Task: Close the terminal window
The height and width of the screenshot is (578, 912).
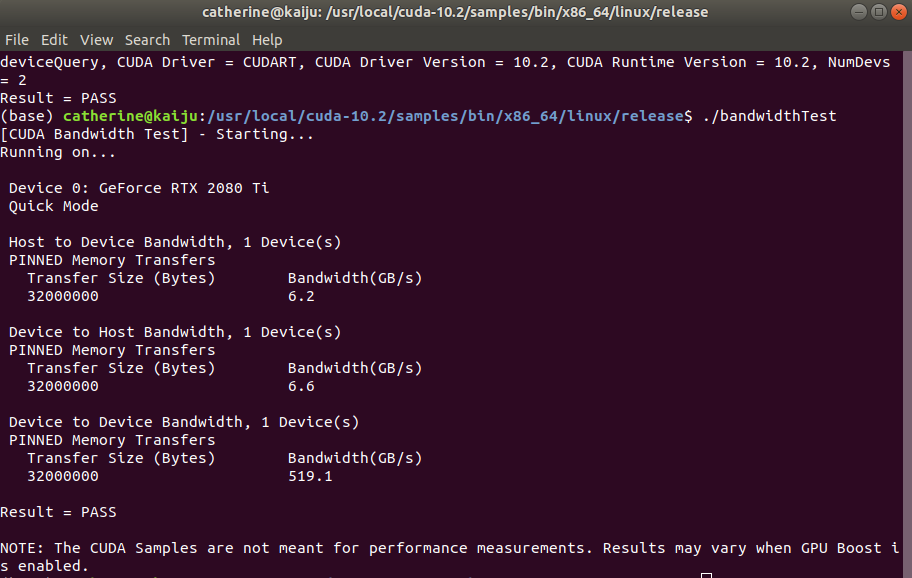Action: 899,12
